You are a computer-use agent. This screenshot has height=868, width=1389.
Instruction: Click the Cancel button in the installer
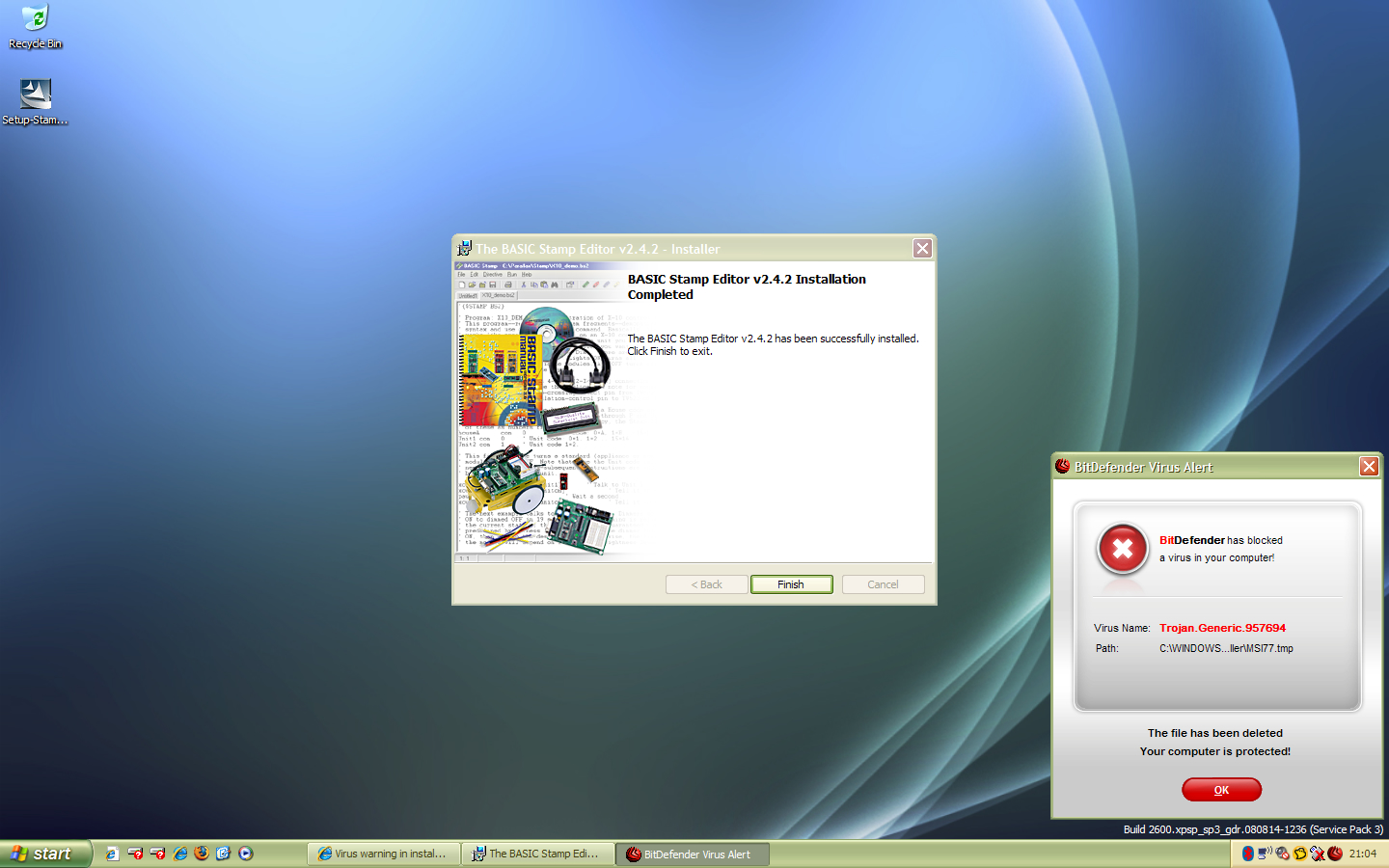pyautogui.click(x=883, y=584)
